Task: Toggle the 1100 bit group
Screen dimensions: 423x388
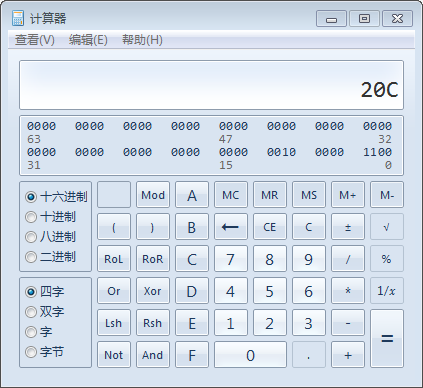Action: (x=377, y=152)
